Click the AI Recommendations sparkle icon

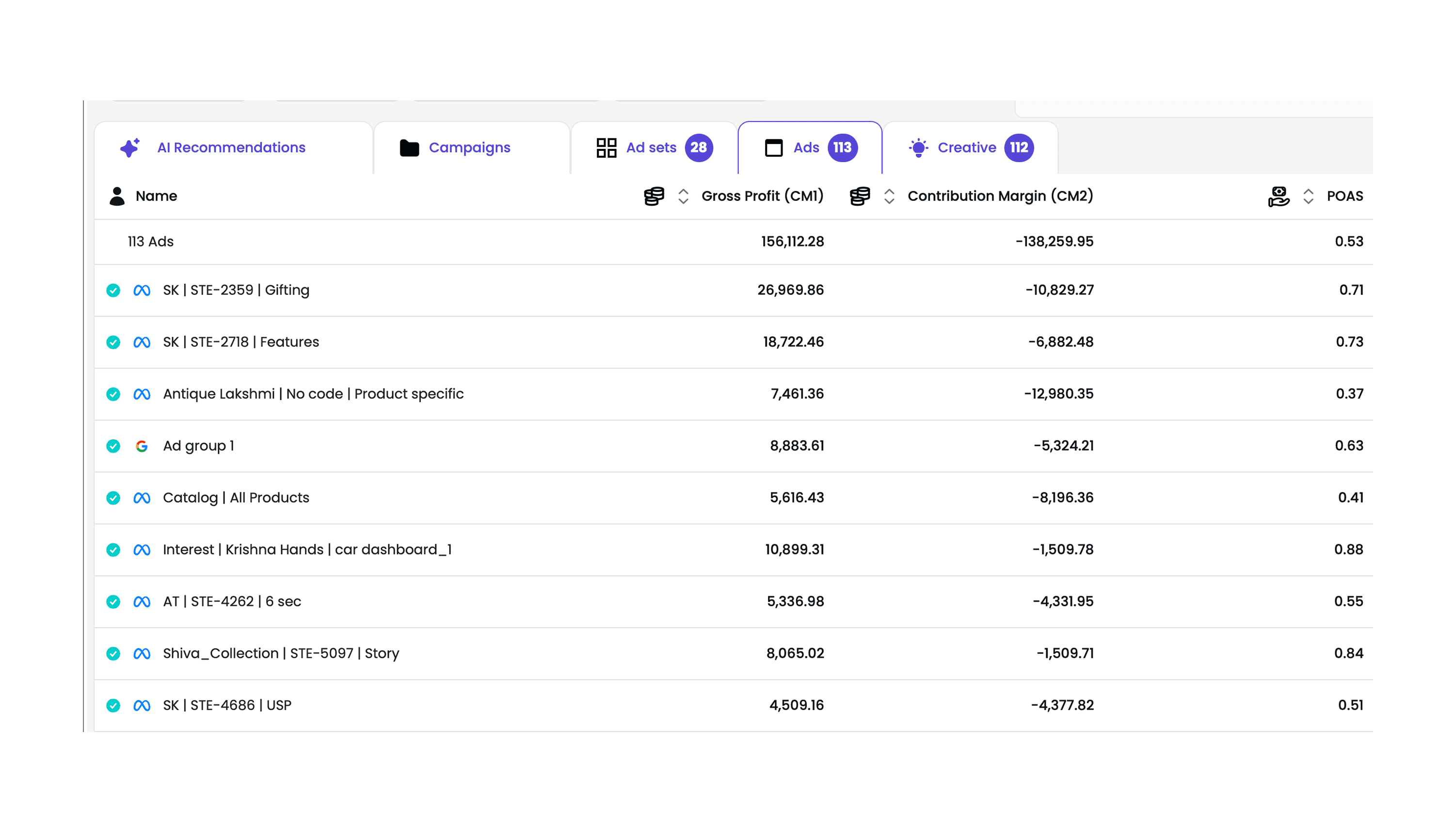pyautogui.click(x=129, y=148)
